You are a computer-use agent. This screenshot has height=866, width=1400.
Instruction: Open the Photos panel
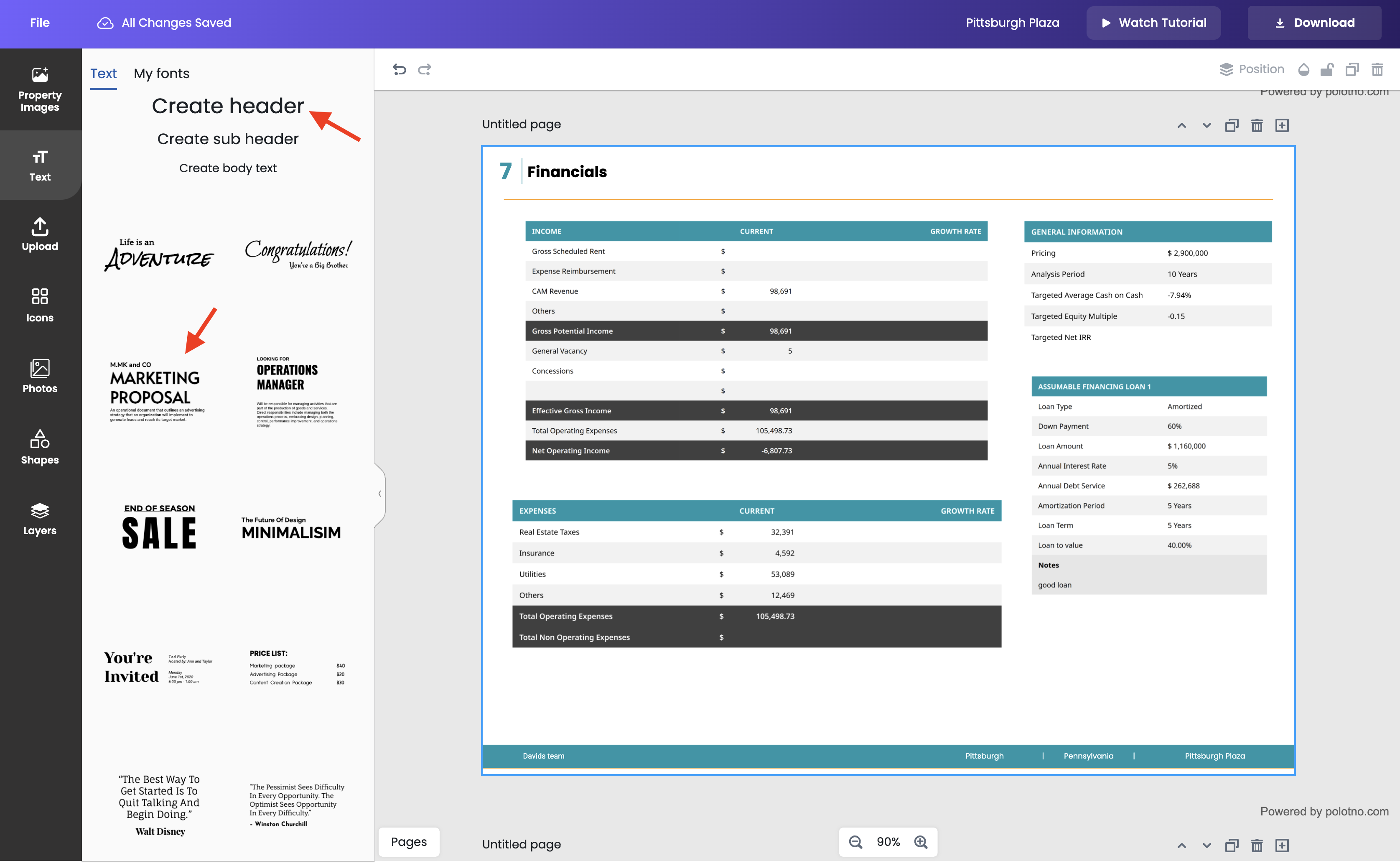pyautogui.click(x=40, y=376)
